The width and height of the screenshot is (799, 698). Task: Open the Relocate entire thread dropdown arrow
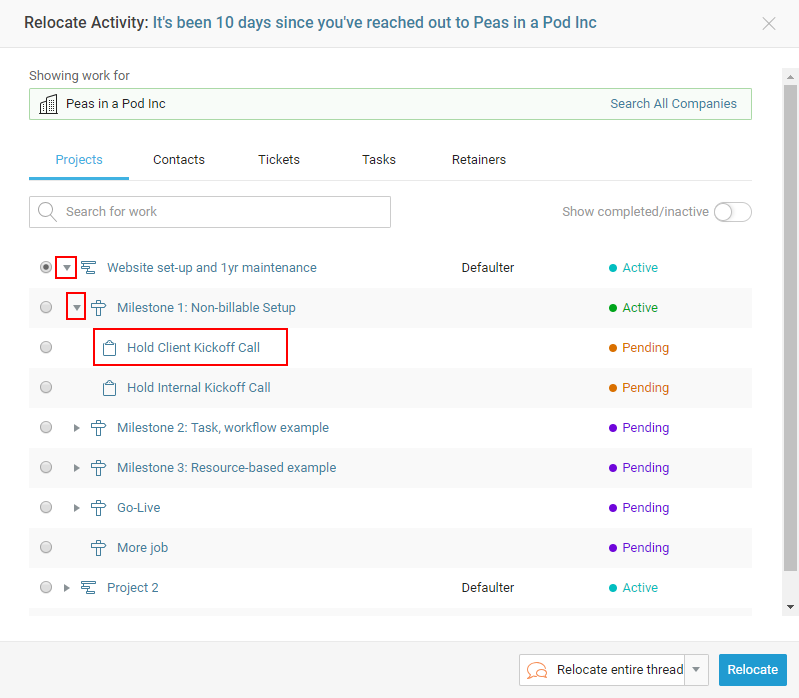tap(698, 670)
